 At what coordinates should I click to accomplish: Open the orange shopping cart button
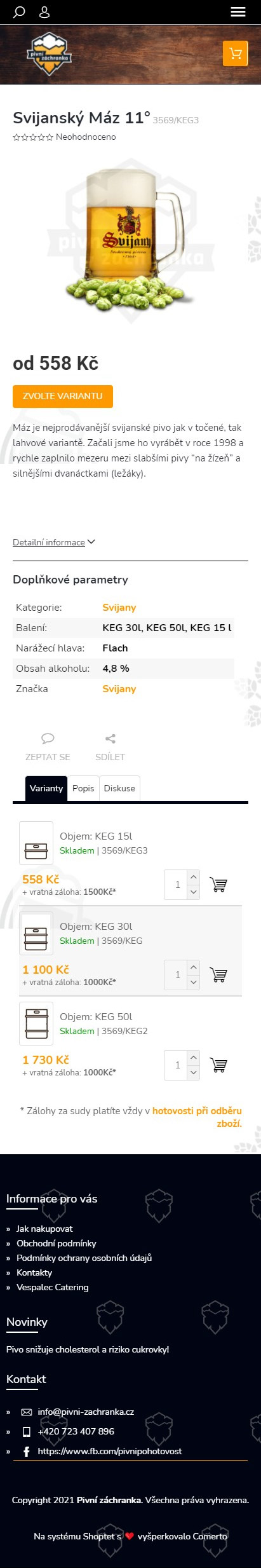tap(235, 53)
